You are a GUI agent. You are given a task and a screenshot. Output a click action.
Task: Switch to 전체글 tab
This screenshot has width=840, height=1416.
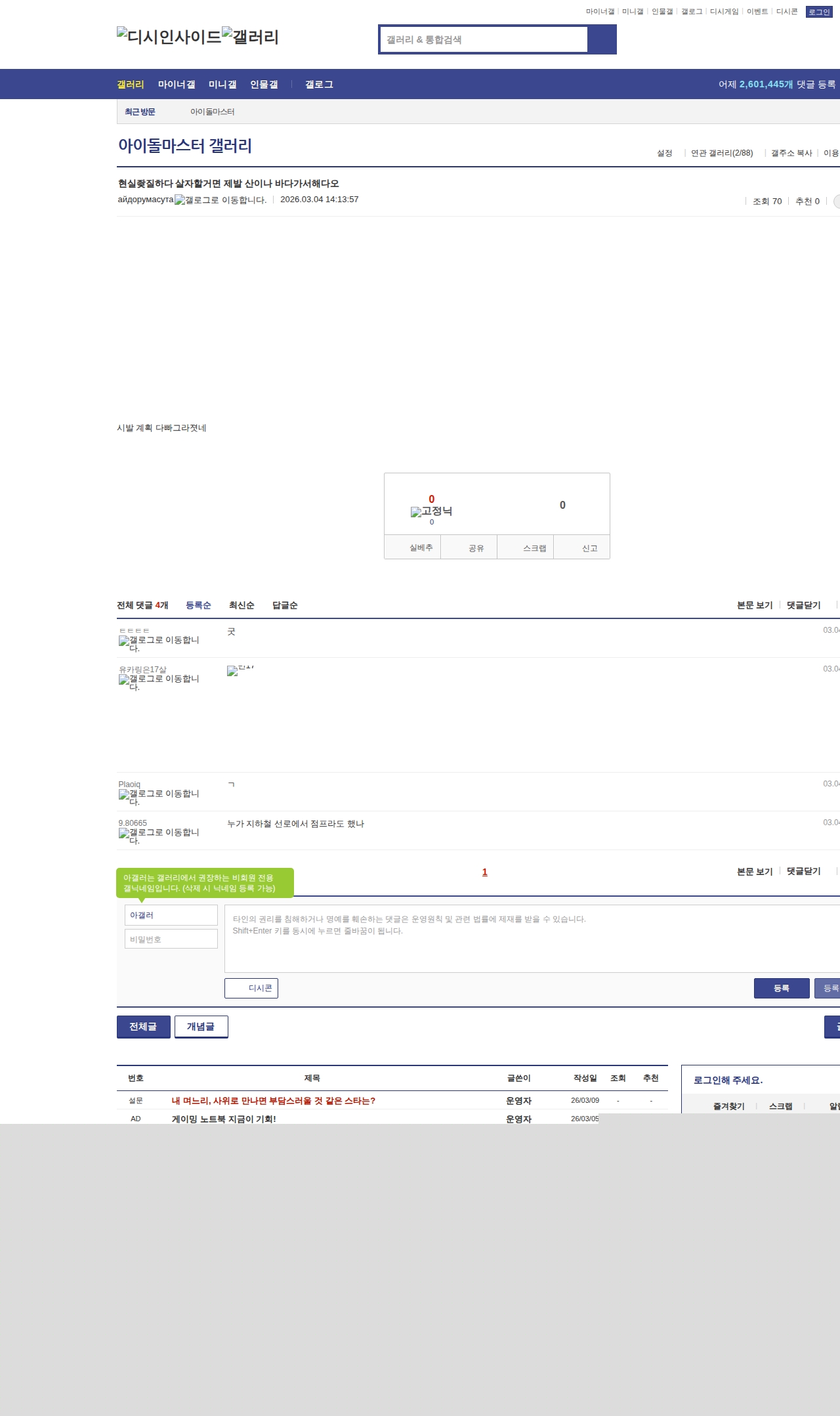pos(143,1027)
